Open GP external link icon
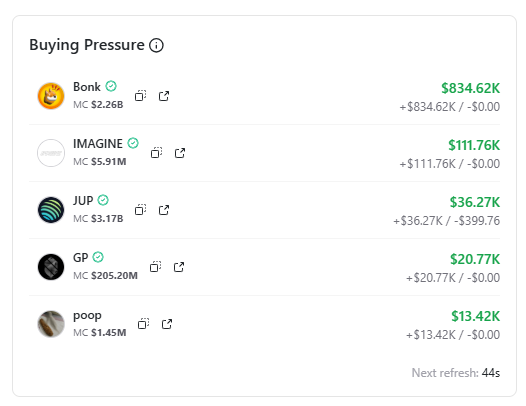The width and height of the screenshot is (526, 406). [179, 267]
